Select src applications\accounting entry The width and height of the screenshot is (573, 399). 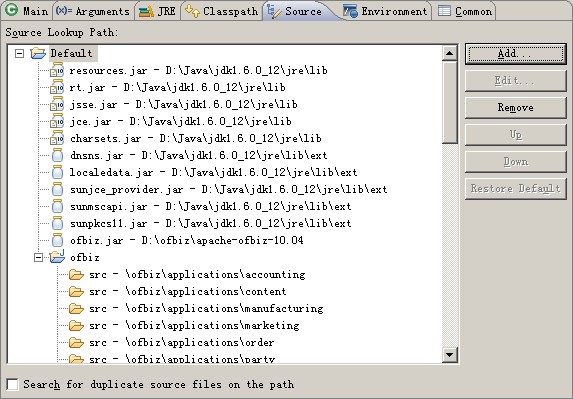tap(197, 274)
